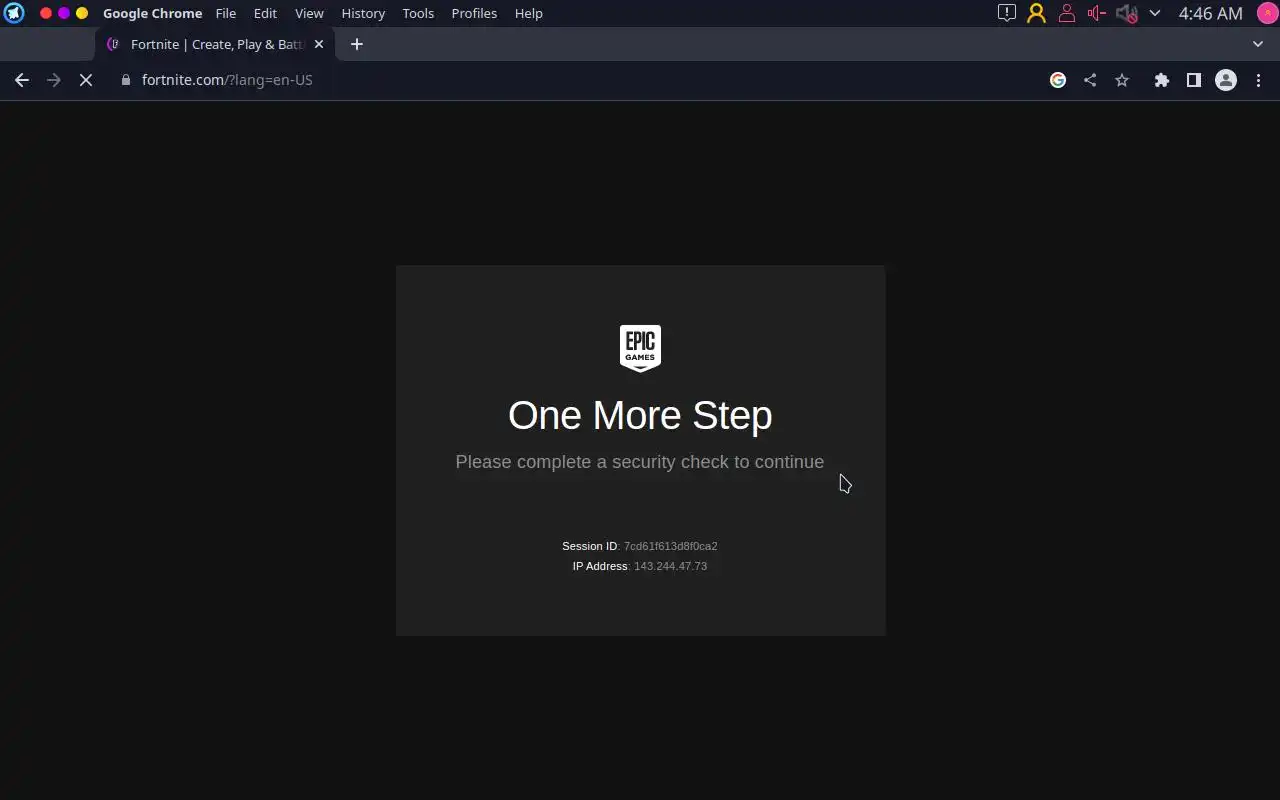Open the File menu
1280x800 pixels.
[x=226, y=13]
